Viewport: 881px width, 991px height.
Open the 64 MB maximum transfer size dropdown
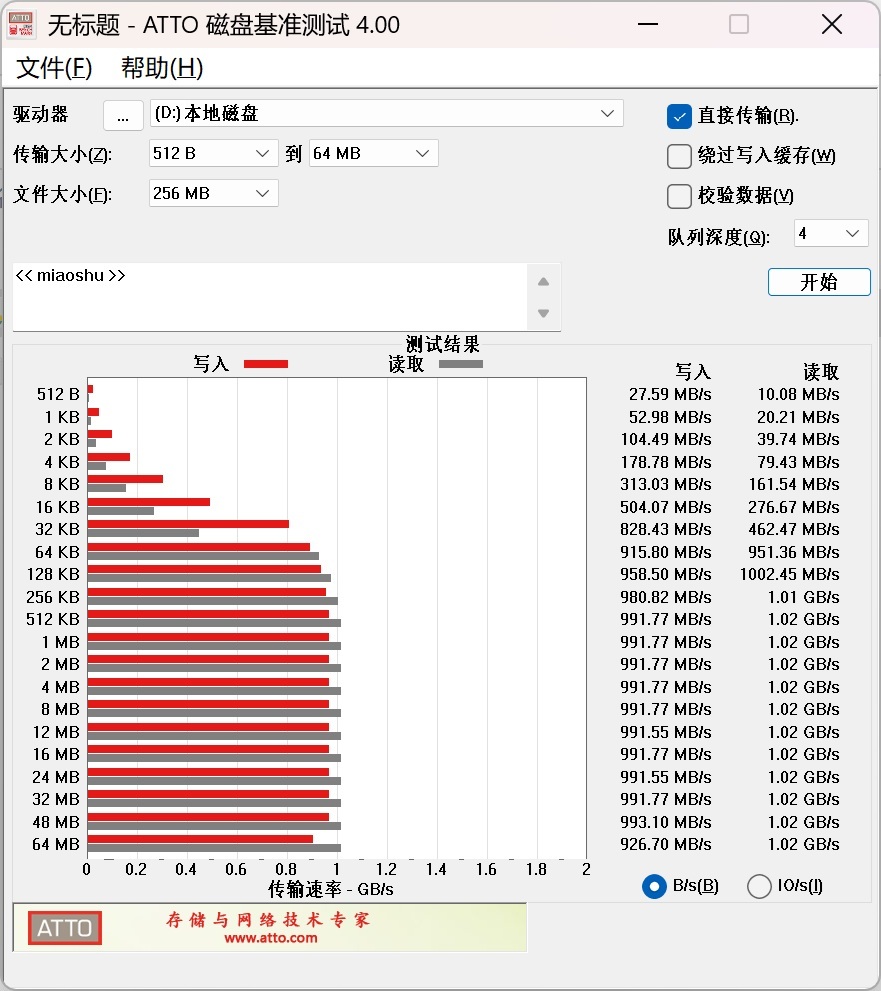pos(374,153)
